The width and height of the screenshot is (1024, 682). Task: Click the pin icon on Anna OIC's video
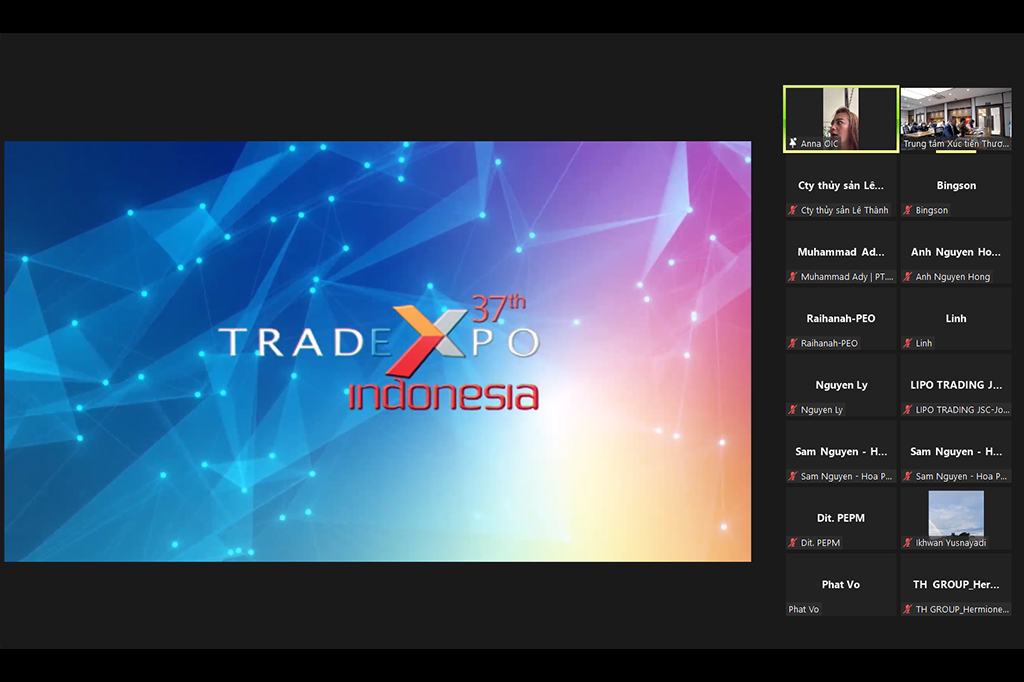pos(793,143)
